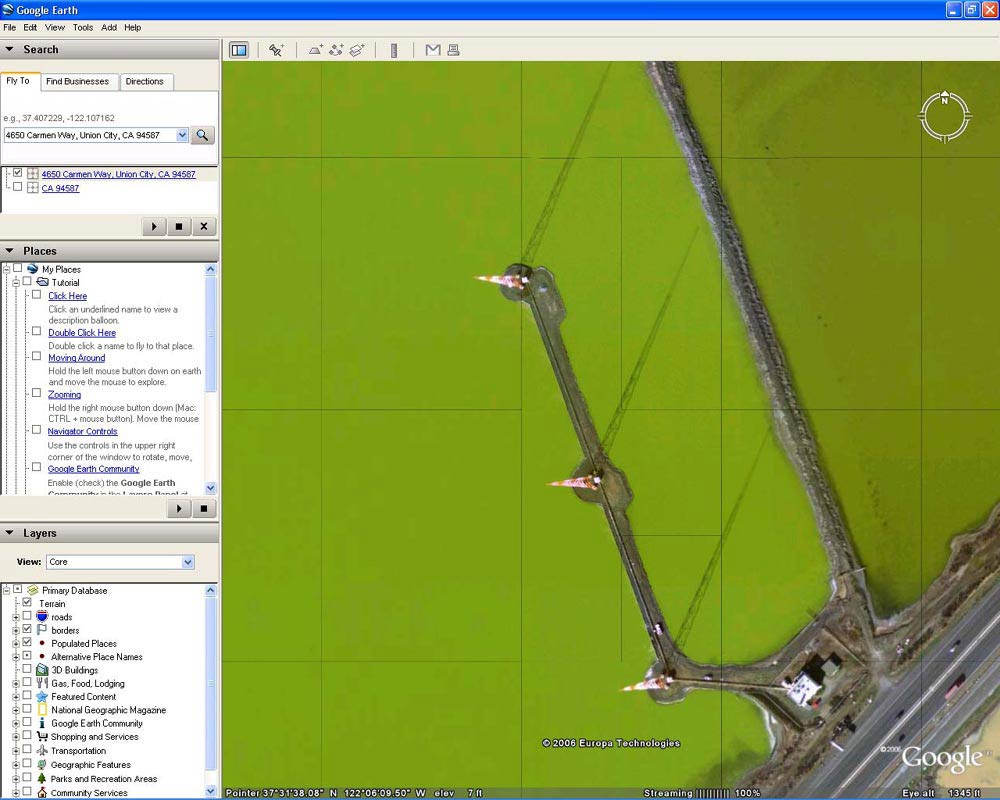Click the National Geographic Magazine layer icon
This screenshot has width=1000, height=800.
[x=42, y=710]
